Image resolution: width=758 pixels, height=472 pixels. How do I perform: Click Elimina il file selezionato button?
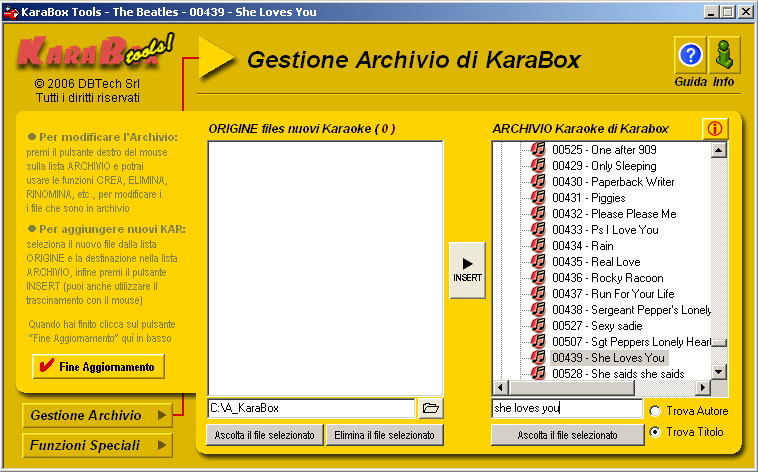click(x=384, y=435)
